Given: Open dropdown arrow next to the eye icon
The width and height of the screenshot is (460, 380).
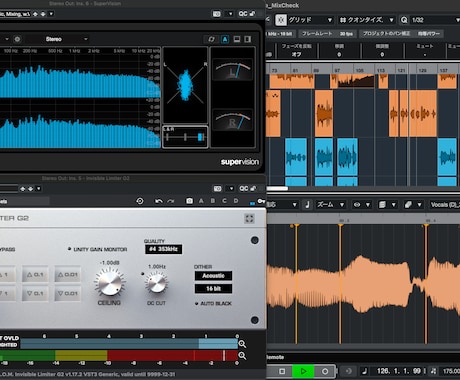Looking at the screenshot, I should 368,205.
